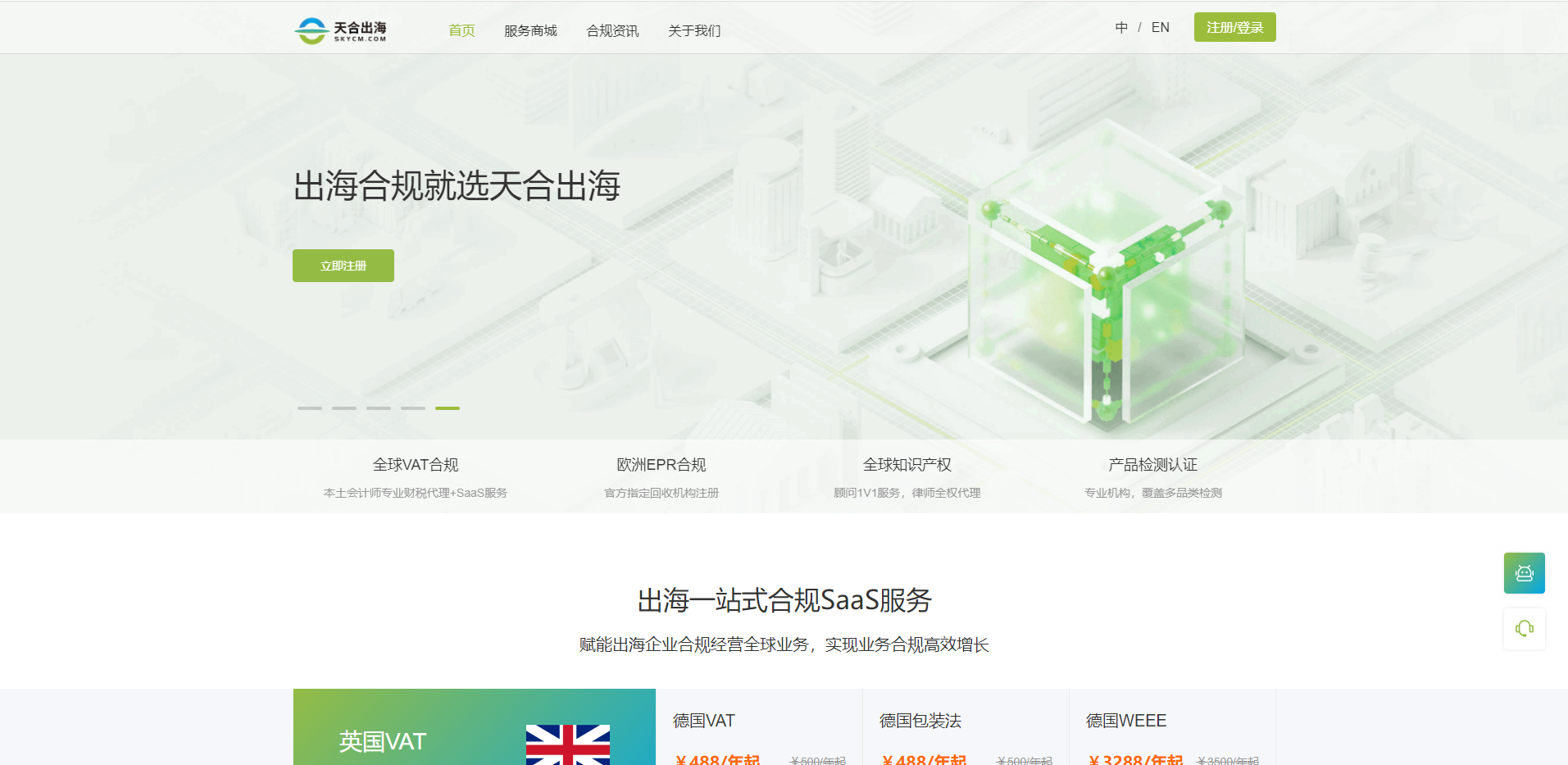Open the 欧洲EPR合规 category
Viewport: 1568px width, 765px height.
[661, 465]
